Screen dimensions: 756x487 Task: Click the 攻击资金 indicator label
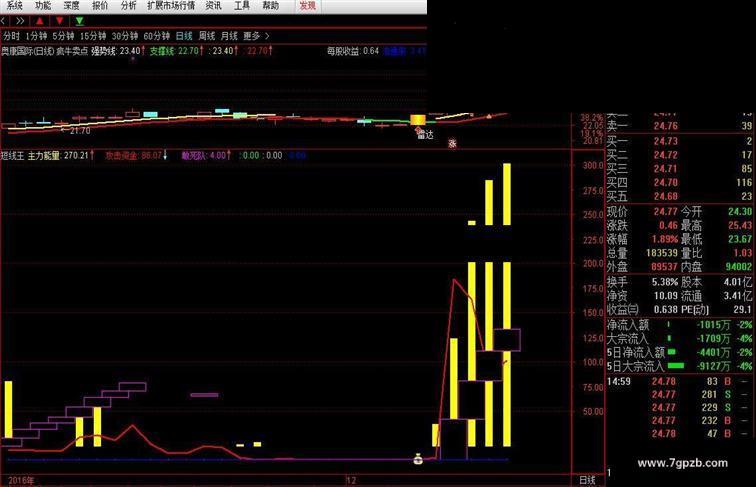pyautogui.click(x=122, y=156)
